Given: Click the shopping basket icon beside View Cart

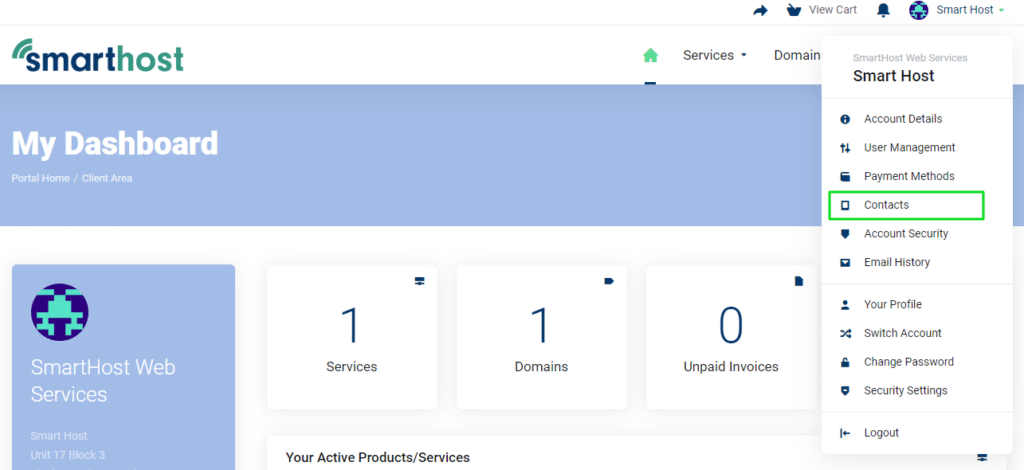Looking at the screenshot, I should coord(794,10).
